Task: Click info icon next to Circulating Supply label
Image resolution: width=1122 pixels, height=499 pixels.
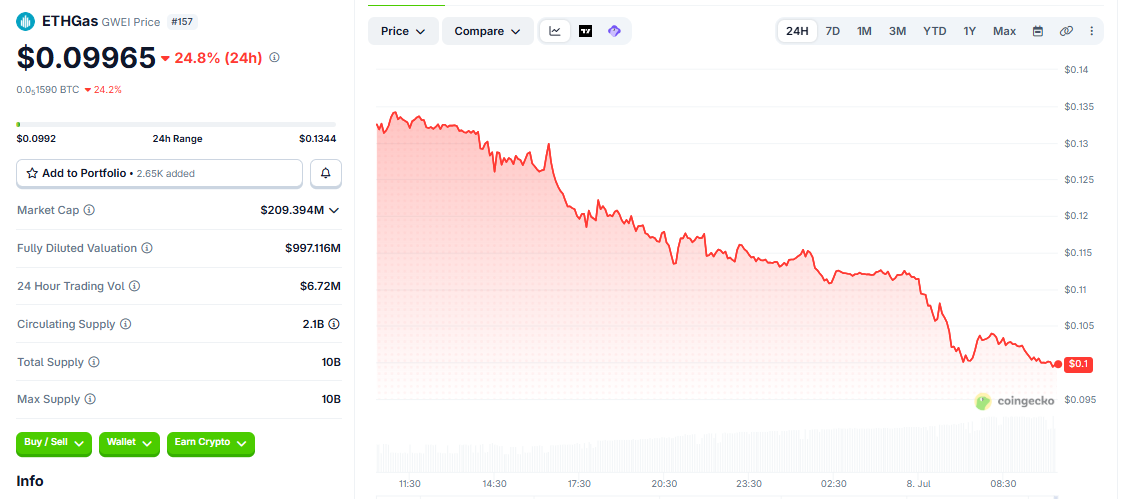Action: click(x=125, y=324)
